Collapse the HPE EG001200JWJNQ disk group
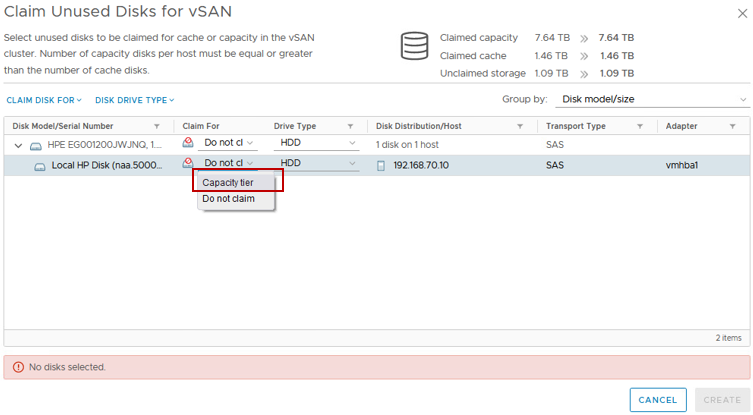753x415 pixels. (x=18, y=146)
